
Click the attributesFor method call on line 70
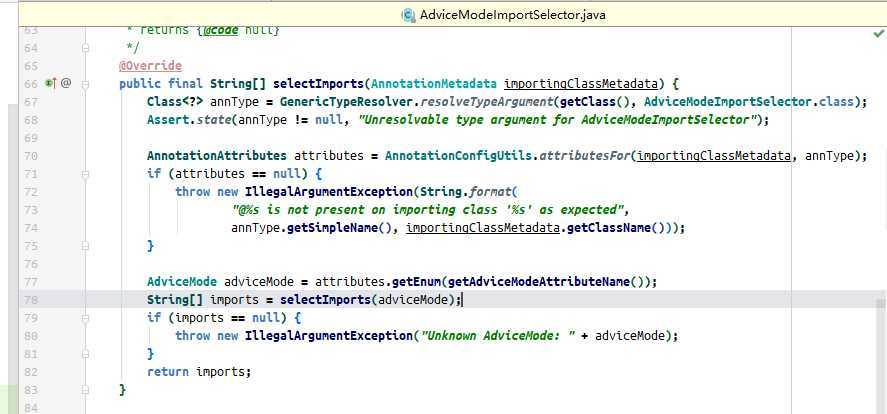(x=585, y=156)
